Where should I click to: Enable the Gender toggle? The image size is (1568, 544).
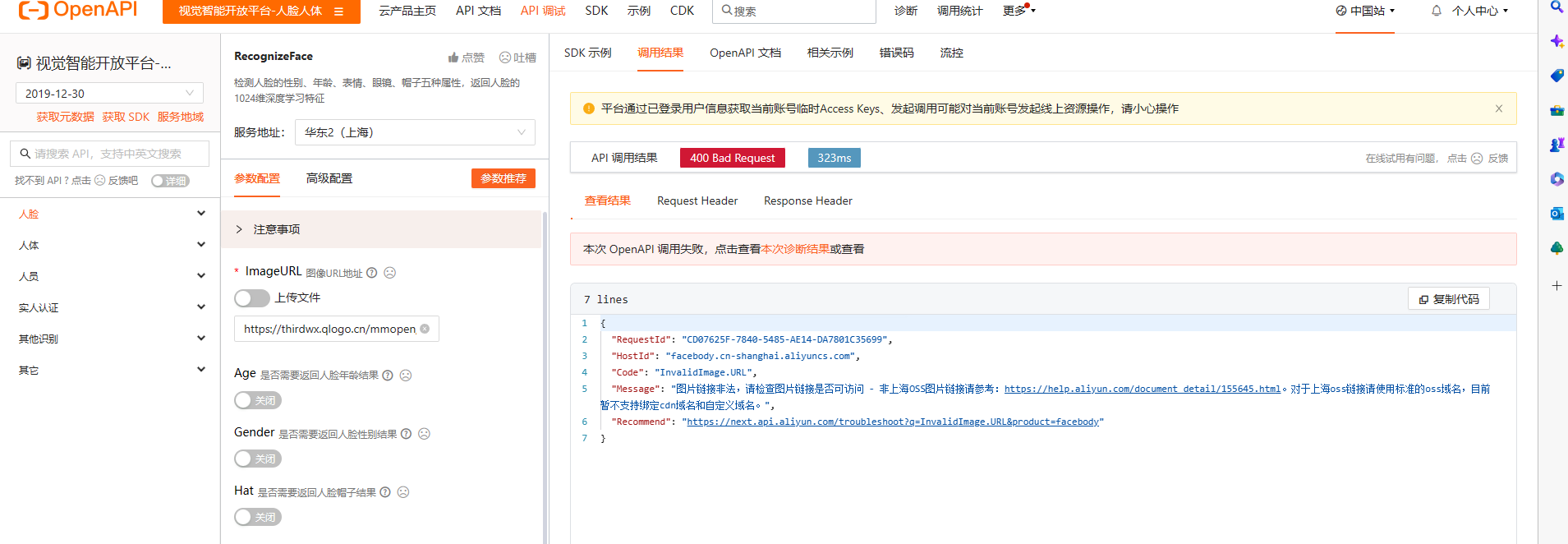click(x=258, y=459)
